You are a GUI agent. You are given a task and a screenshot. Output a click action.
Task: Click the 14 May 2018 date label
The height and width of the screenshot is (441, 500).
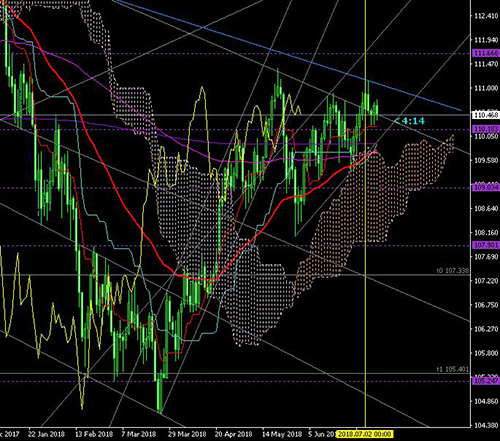click(282, 434)
